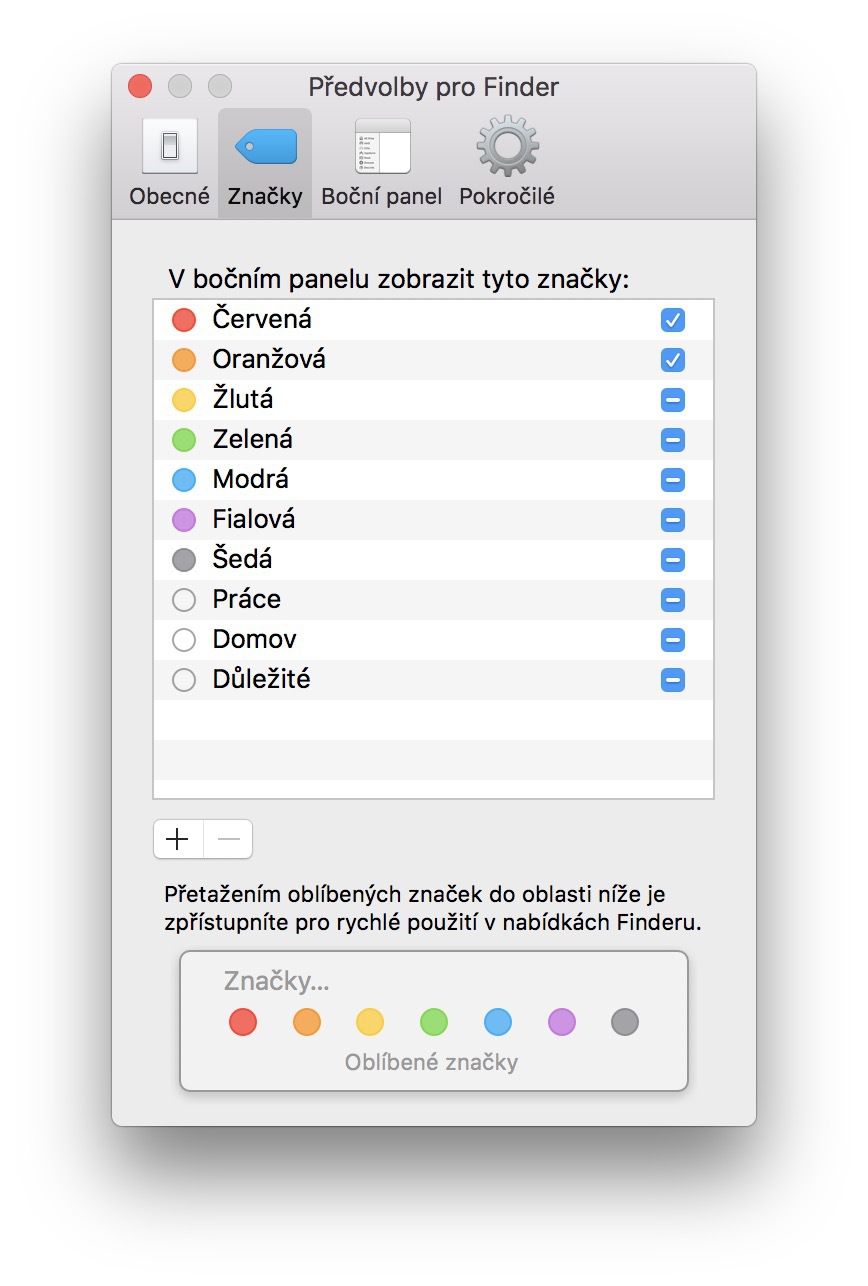Toggle the Důležité tag checkbox
The width and height of the screenshot is (868, 1286).
pos(673,680)
